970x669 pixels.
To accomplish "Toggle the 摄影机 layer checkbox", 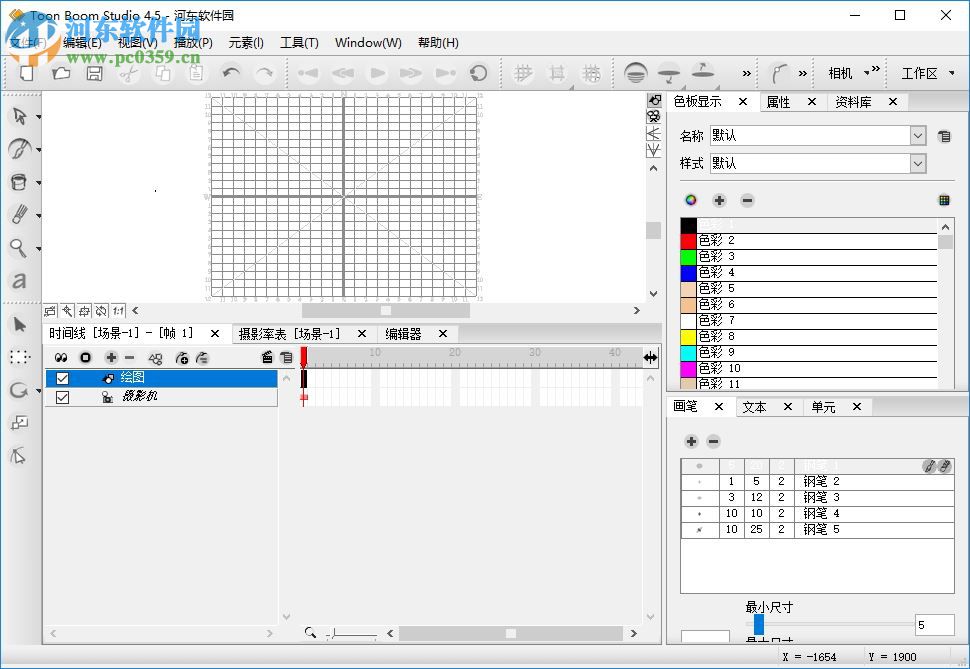I will [x=63, y=397].
